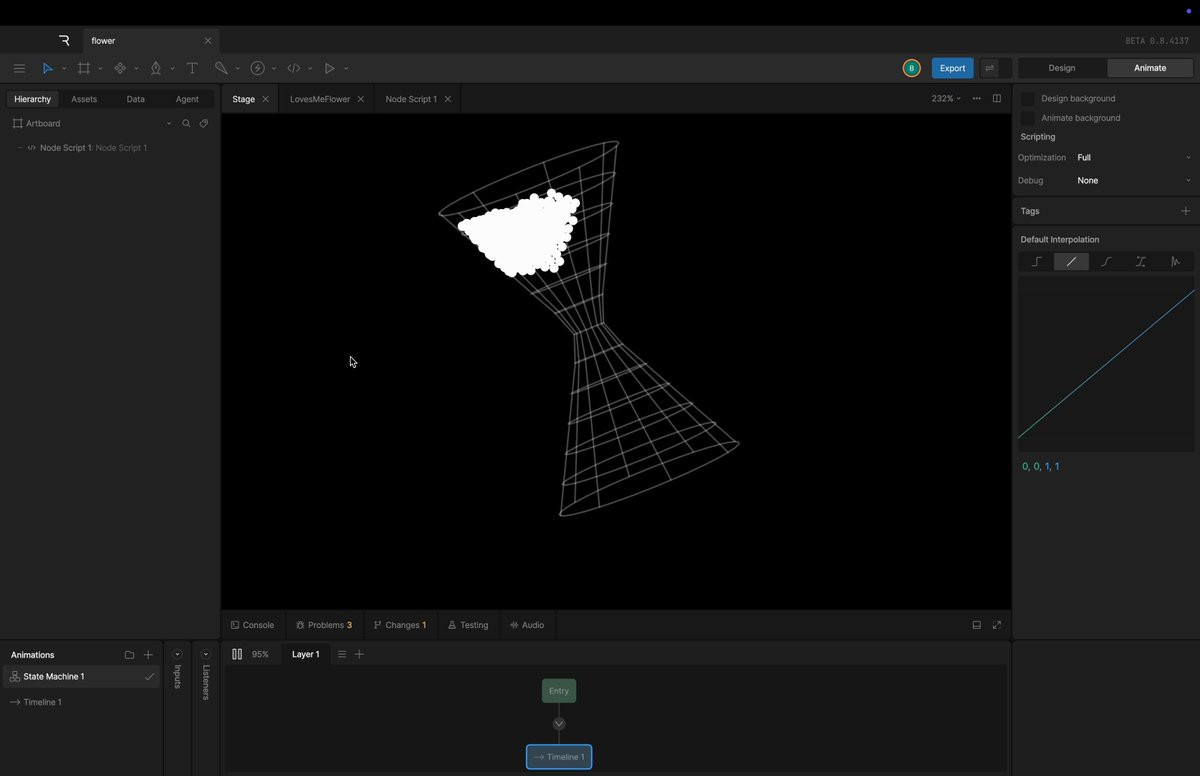Pause the state machine playback
Viewport: 1200px width, 776px height.
pos(237,654)
